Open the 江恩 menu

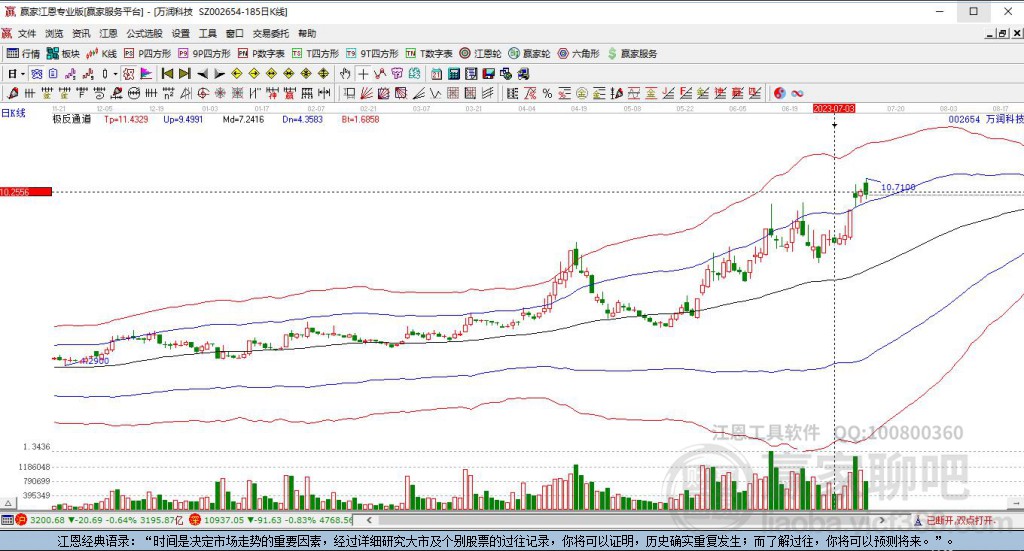[x=108, y=33]
